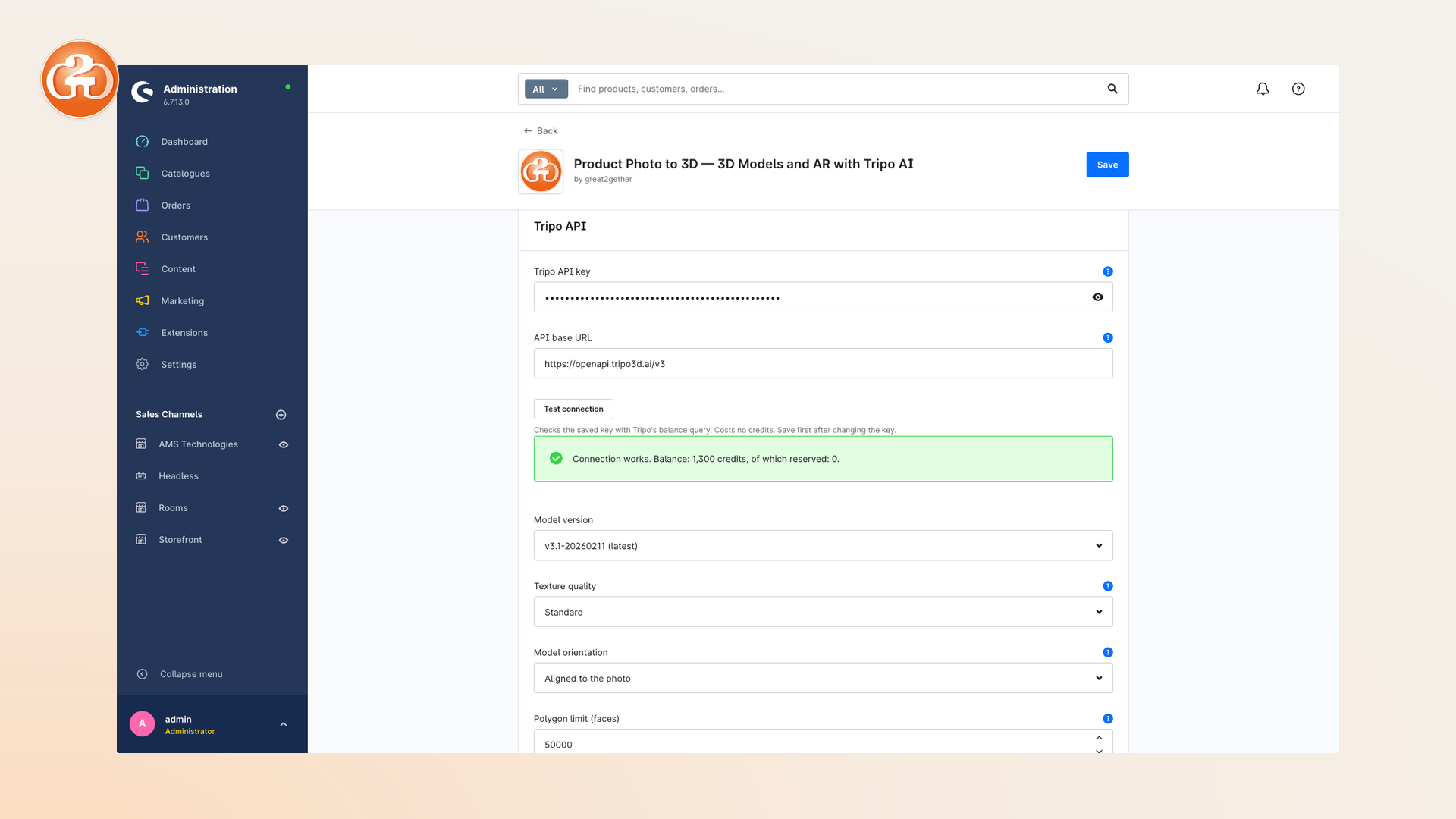Click the API base URL field

point(823,363)
